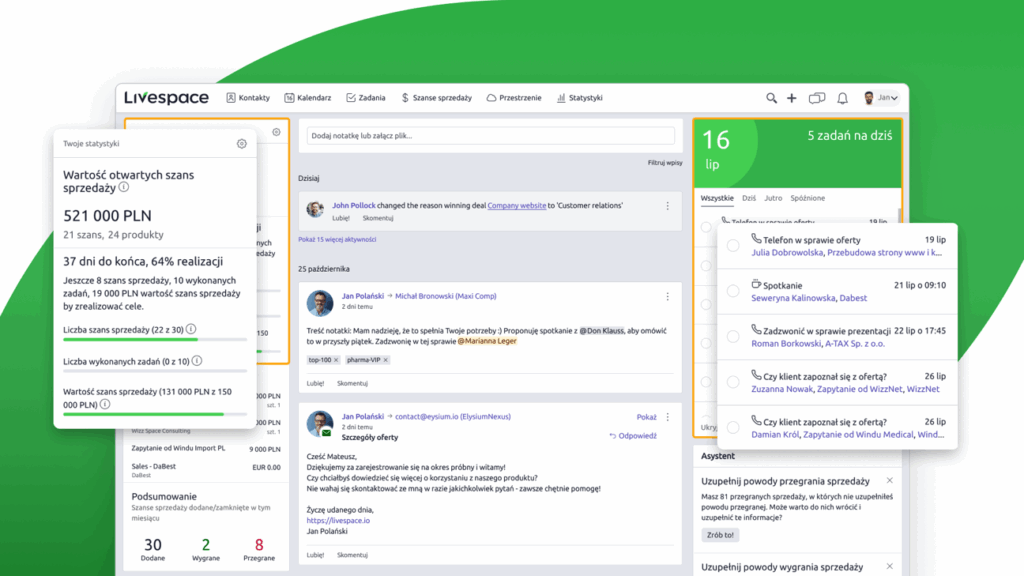Open notifications via the bell icon

(x=841, y=97)
